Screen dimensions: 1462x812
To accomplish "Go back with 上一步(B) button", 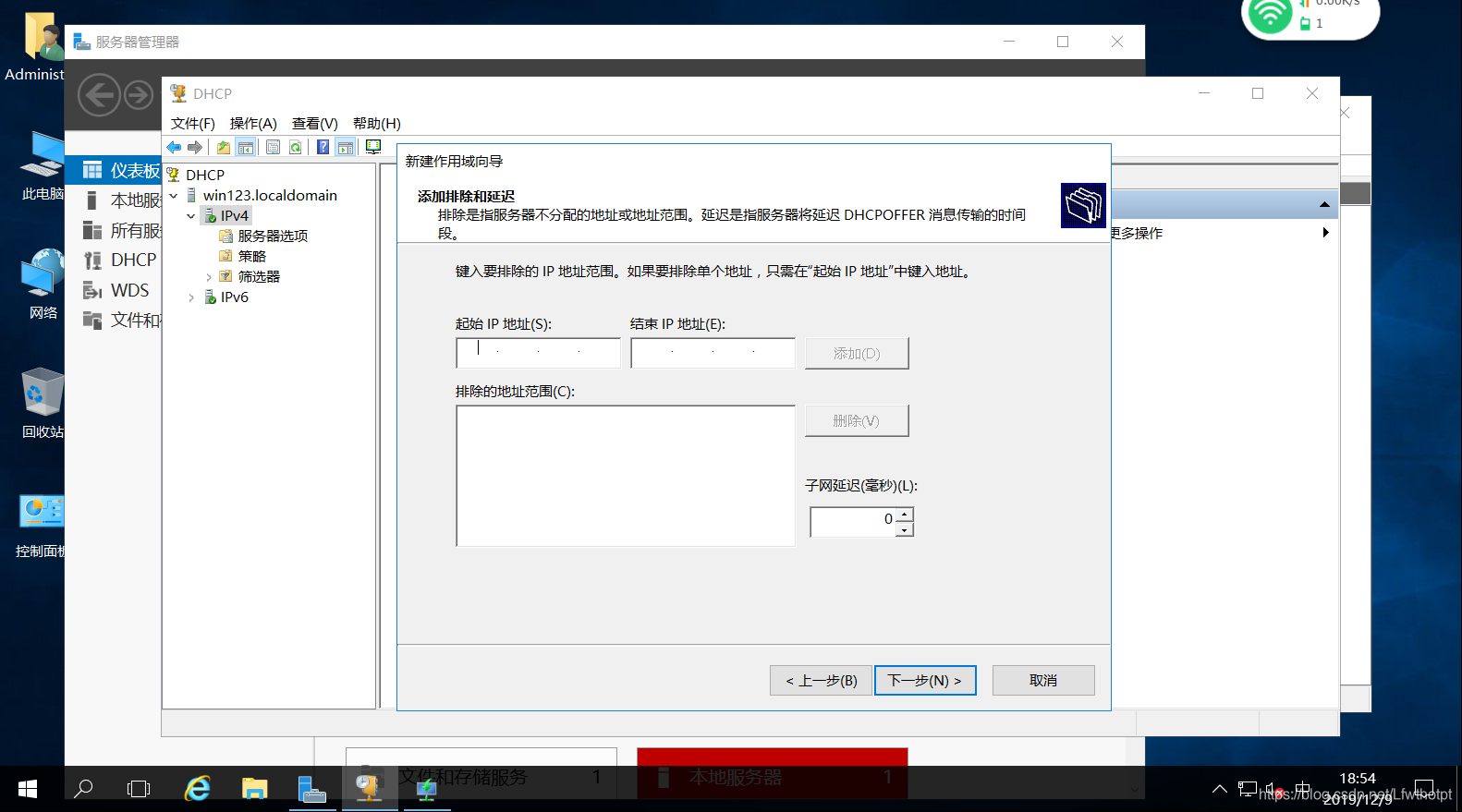I will tap(821, 680).
